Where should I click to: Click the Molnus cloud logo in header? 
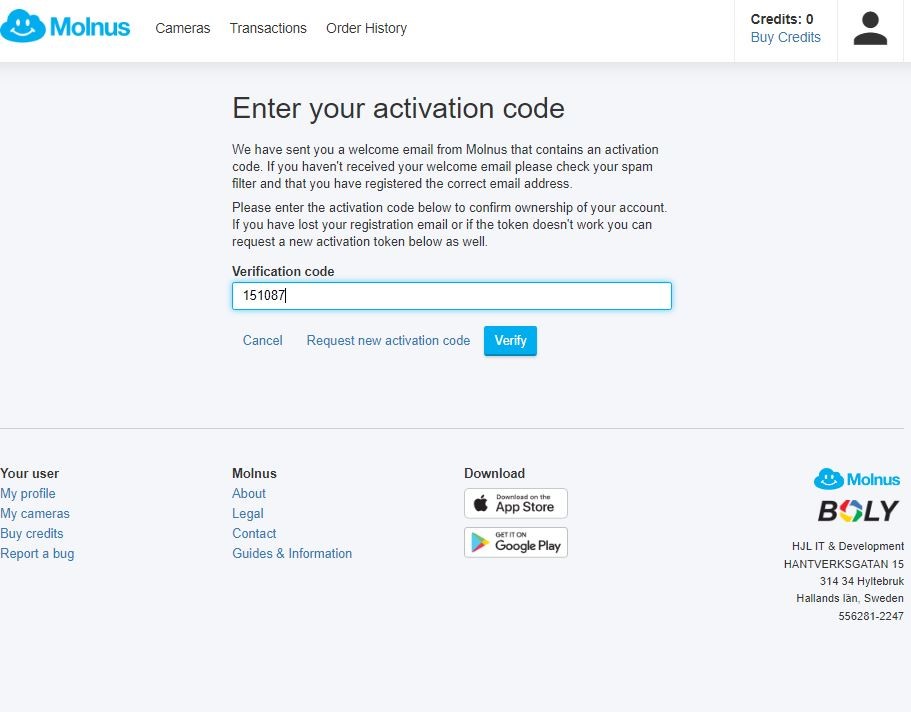[65, 27]
